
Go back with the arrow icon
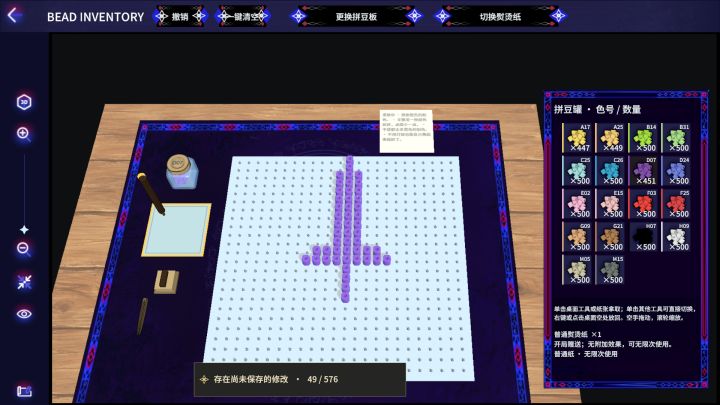point(13,16)
